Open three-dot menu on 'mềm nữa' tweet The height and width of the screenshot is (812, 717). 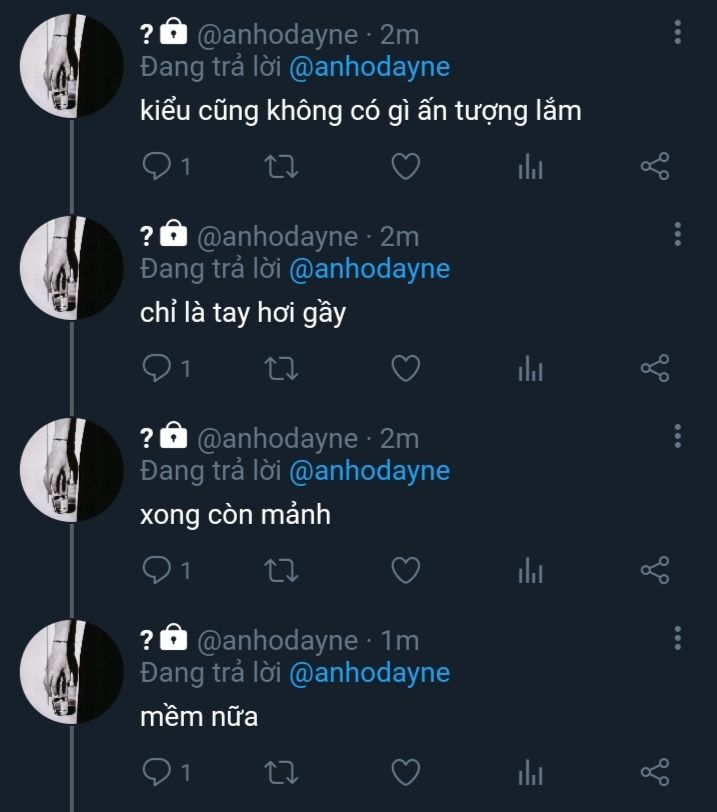coord(678,638)
